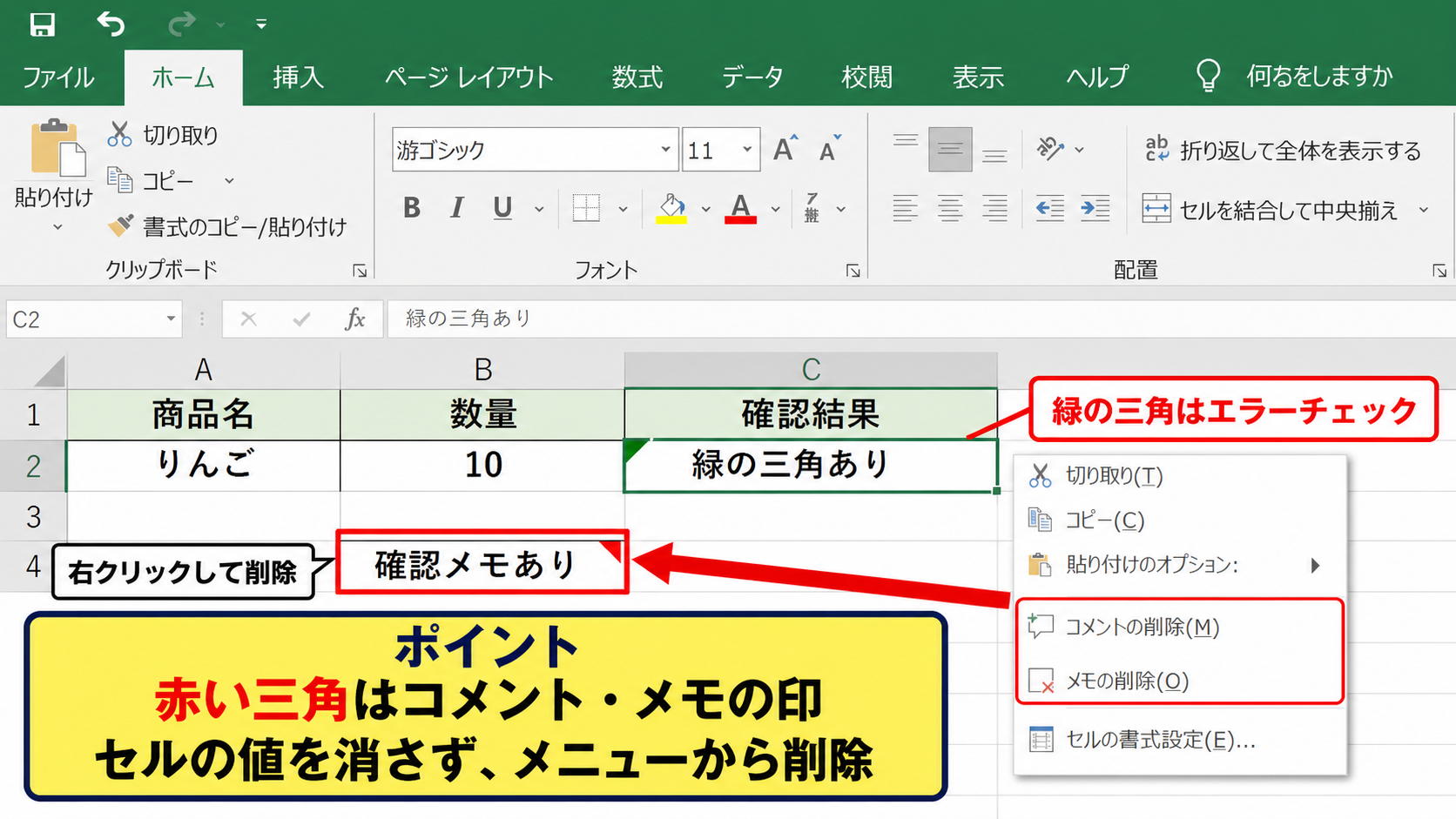
Task: Click the select-all corner triangle
Action: [50, 371]
